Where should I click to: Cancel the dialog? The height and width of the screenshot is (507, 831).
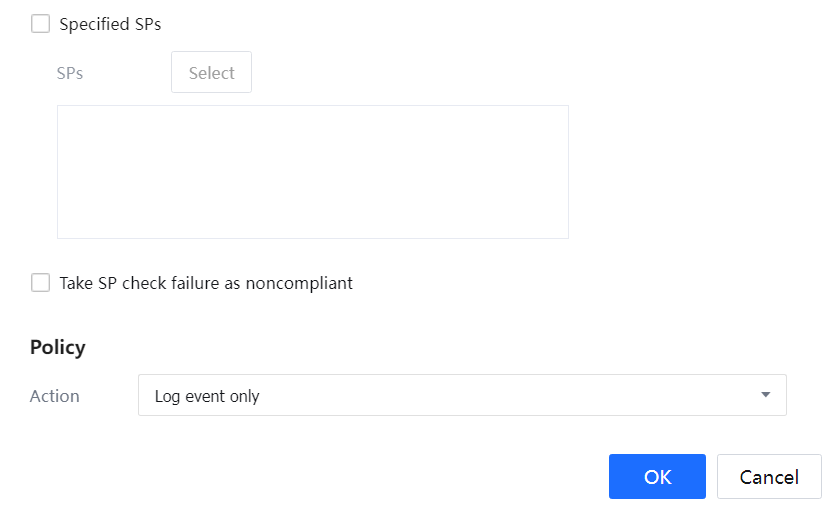tap(769, 477)
